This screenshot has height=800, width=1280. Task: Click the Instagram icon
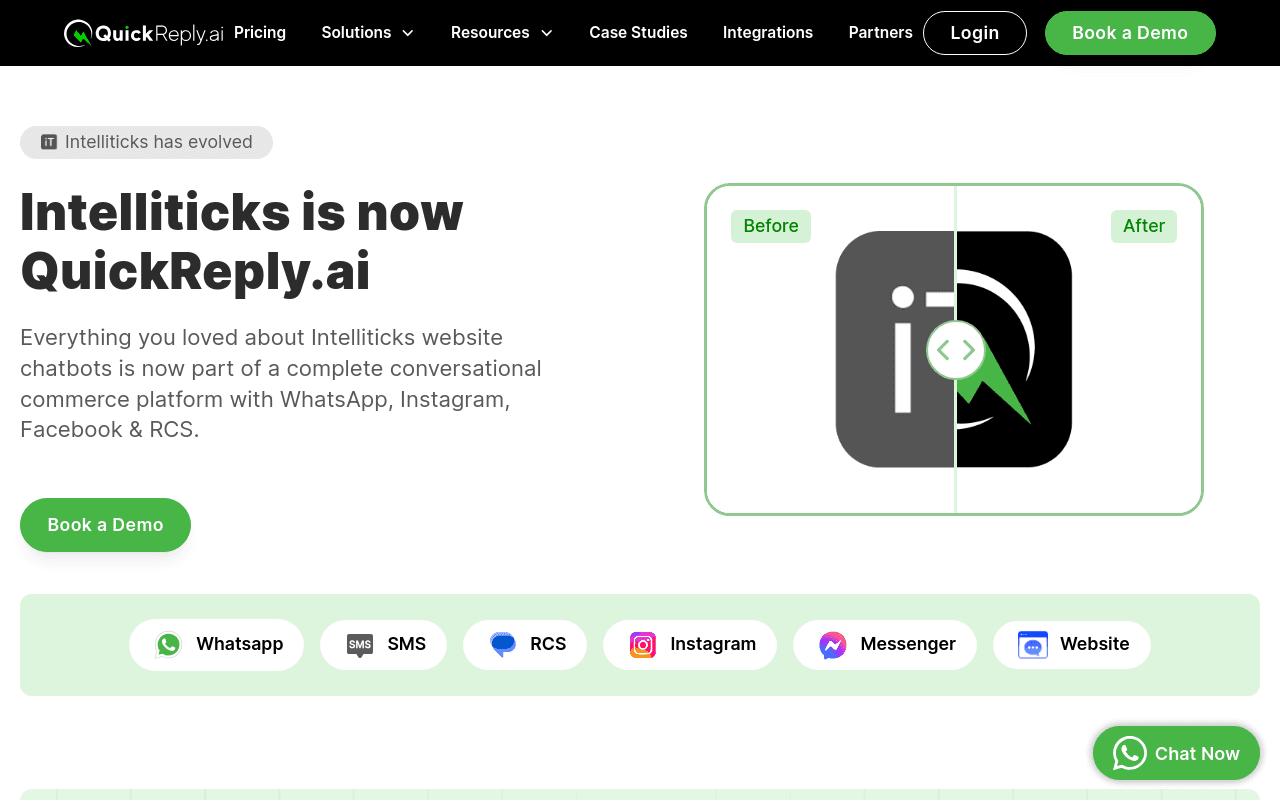point(643,645)
